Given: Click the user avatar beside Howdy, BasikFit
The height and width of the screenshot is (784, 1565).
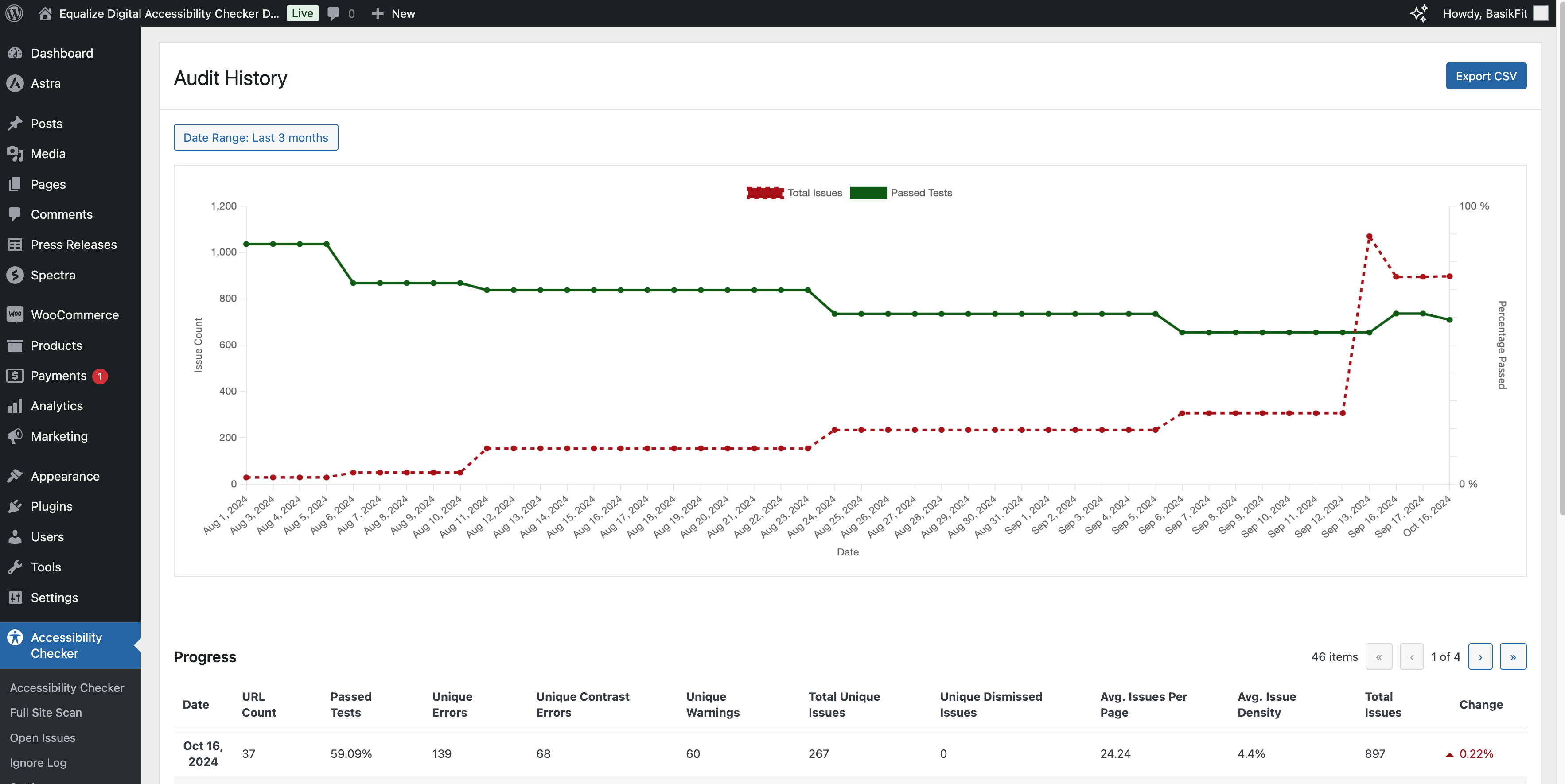Looking at the screenshot, I should coord(1541,13).
